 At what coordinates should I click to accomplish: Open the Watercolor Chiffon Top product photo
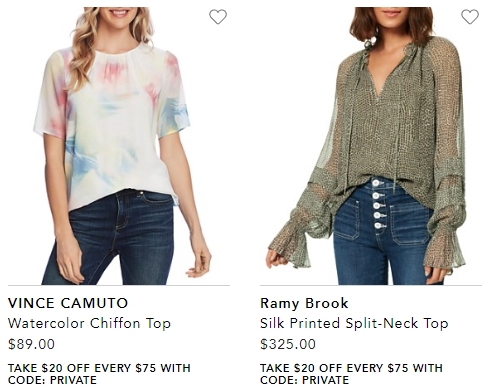[x=119, y=146]
